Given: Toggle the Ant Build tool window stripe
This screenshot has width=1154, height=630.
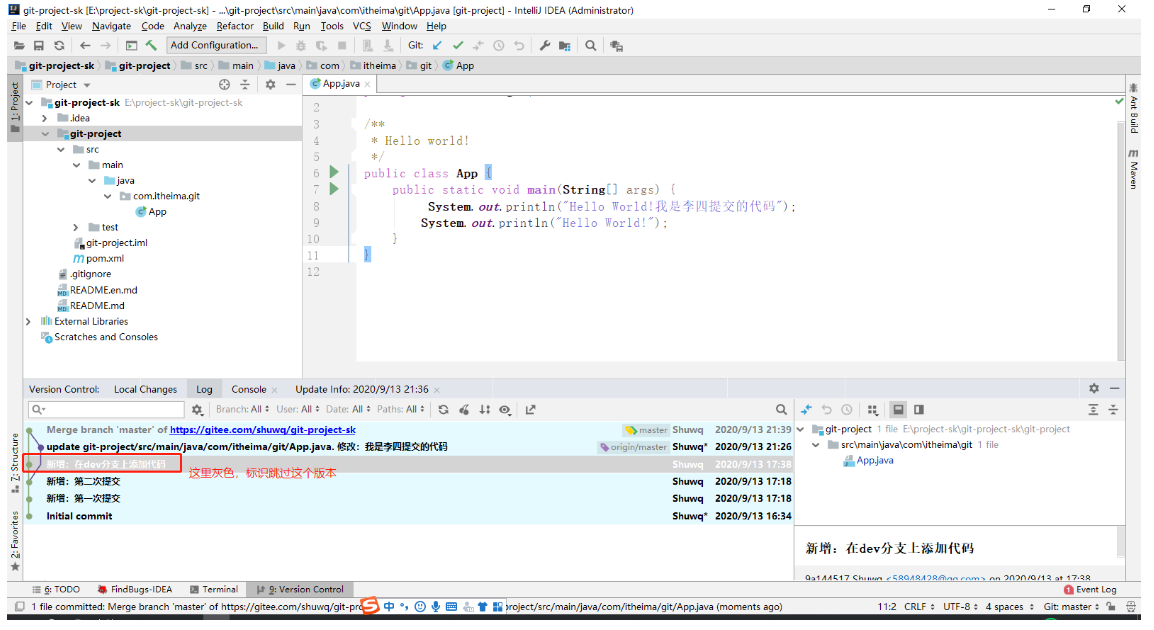Looking at the screenshot, I should tap(1133, 108).
